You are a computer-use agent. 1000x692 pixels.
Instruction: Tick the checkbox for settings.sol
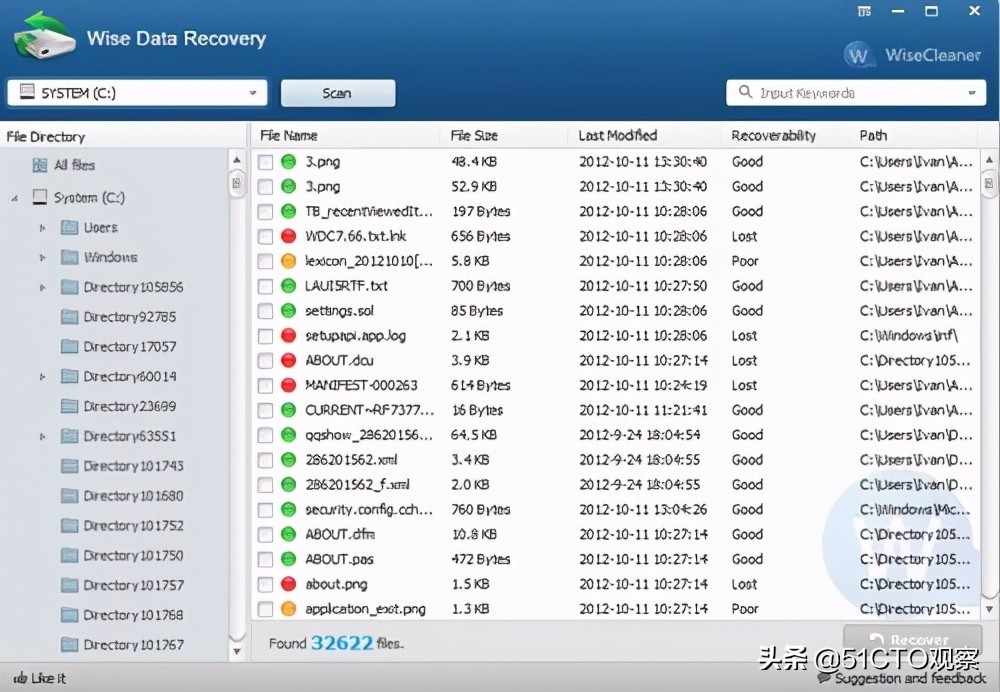(x=265, y=311)
